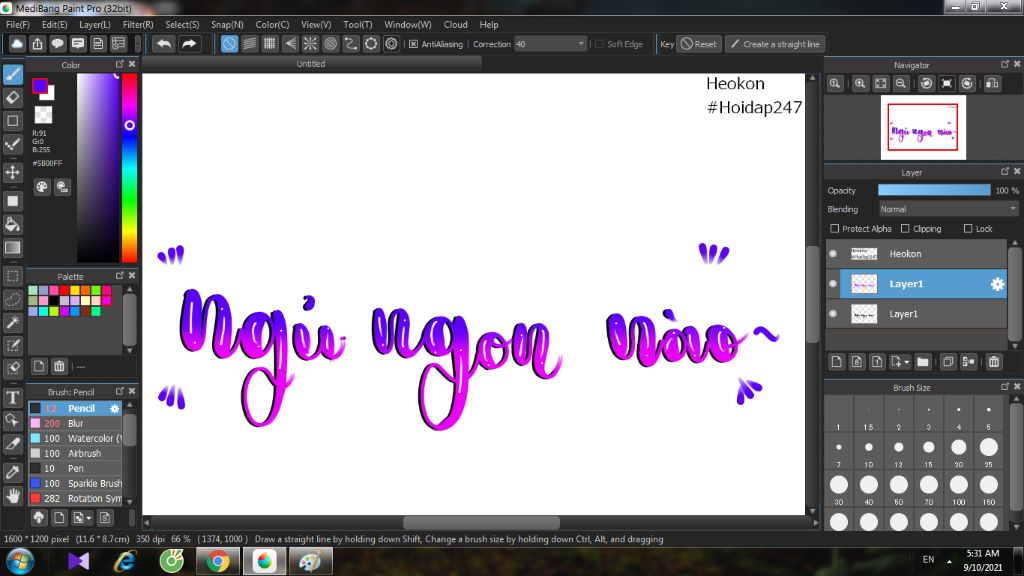Select the rectangular Select tool
Viewport: 1024px width, 576px height.
[x=12, y=276]
